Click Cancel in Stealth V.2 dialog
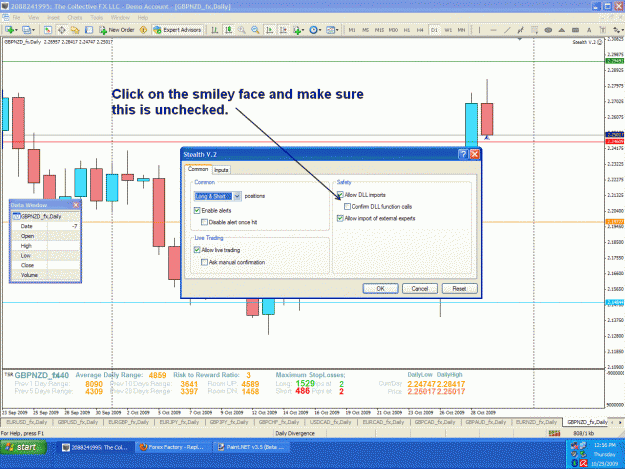Screen dimensions: 625x469 pos(420,288)
